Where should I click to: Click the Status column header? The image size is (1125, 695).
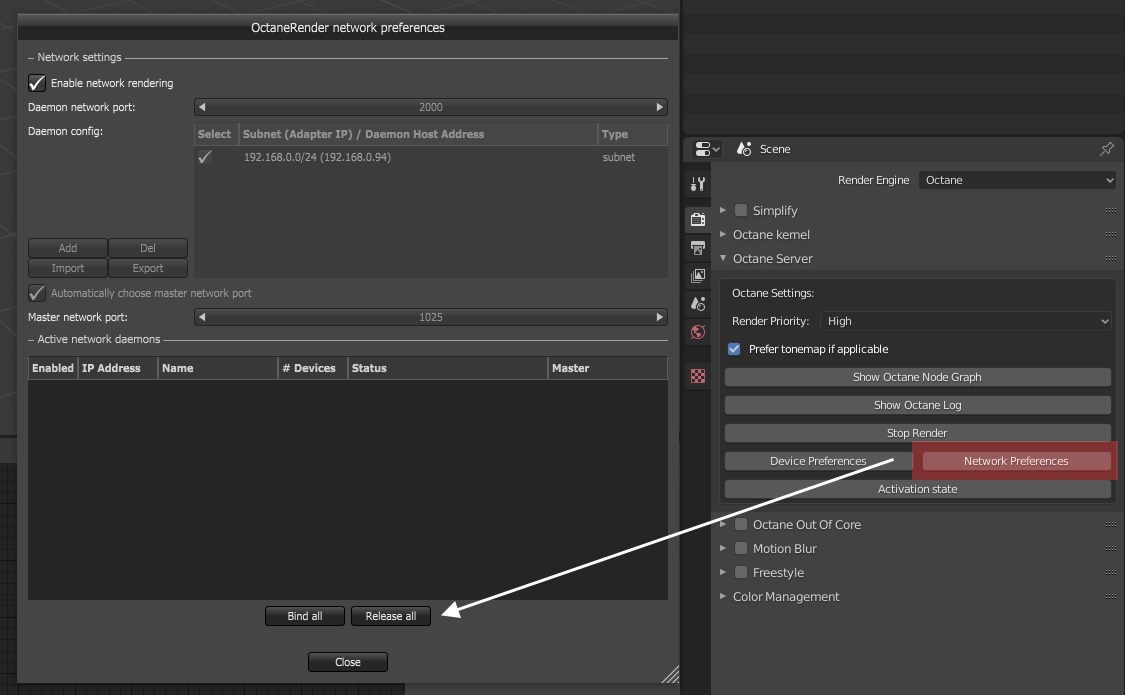[448, 368]
